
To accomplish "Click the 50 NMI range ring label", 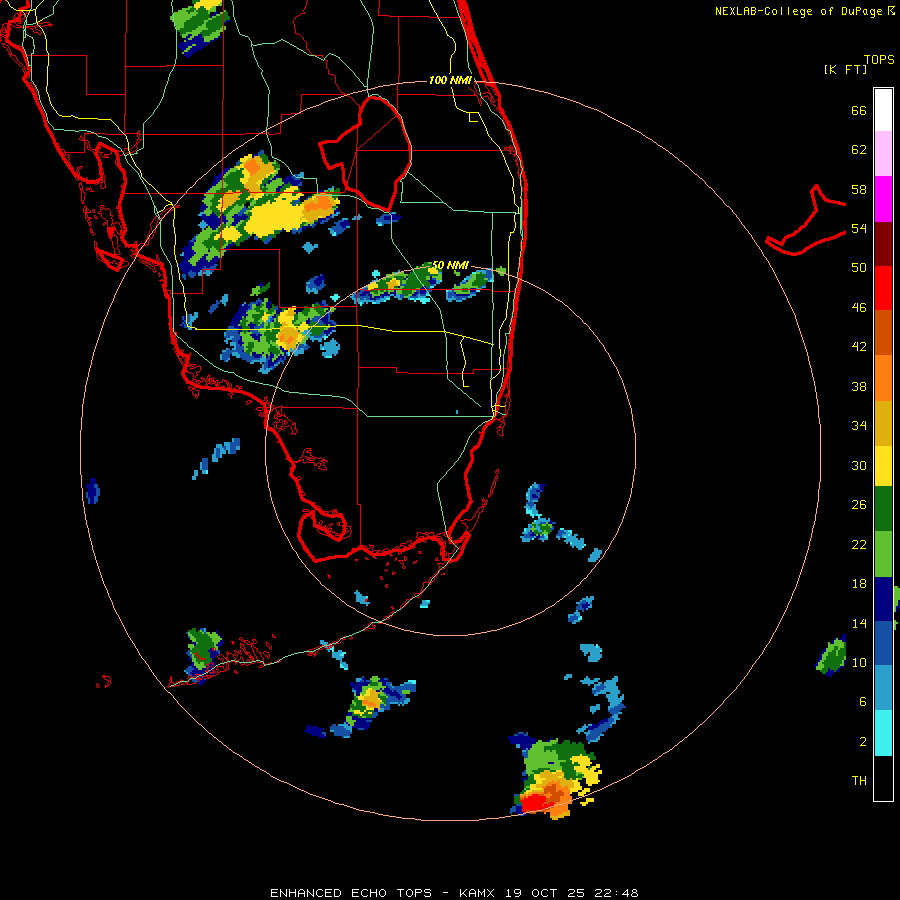I will (450, 265).
